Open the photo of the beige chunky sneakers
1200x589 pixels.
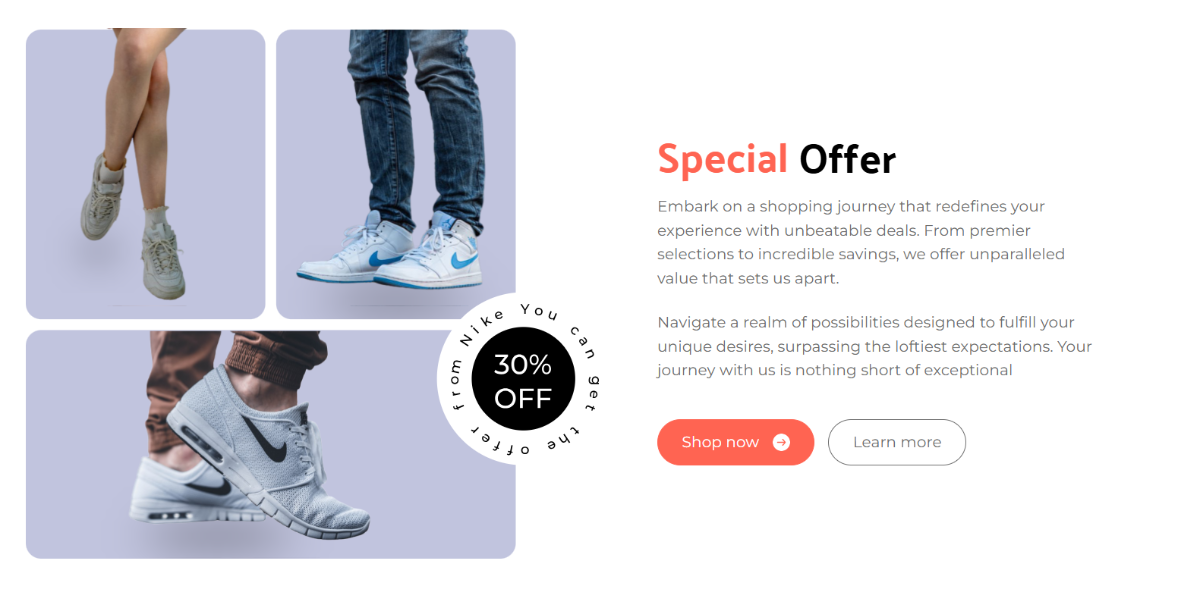coord(146,174)
